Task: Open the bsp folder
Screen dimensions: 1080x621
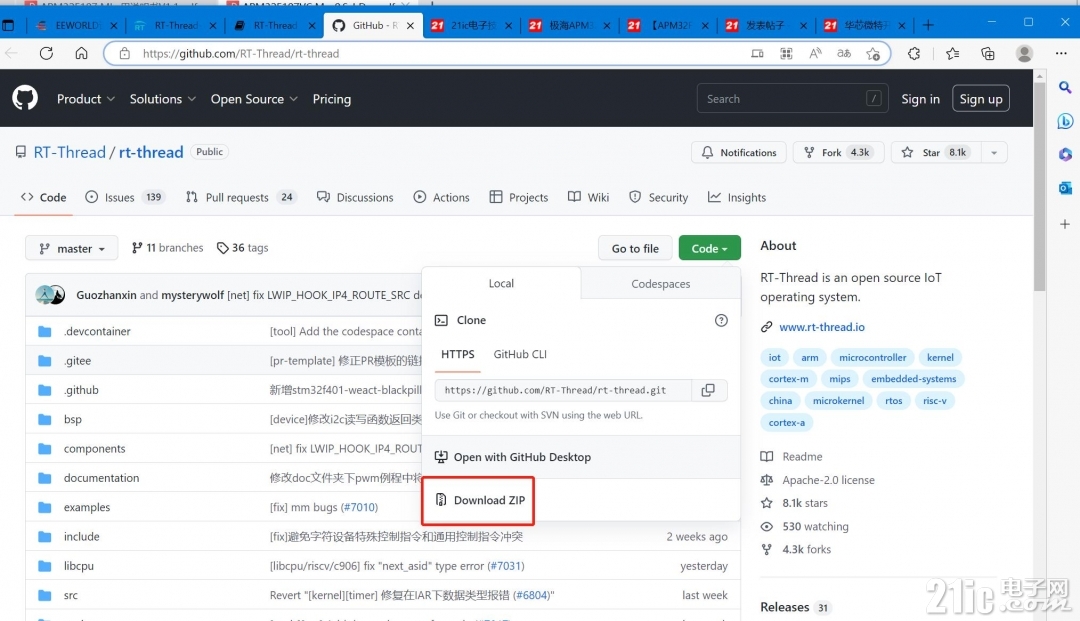Action: (x=72, y=419)
